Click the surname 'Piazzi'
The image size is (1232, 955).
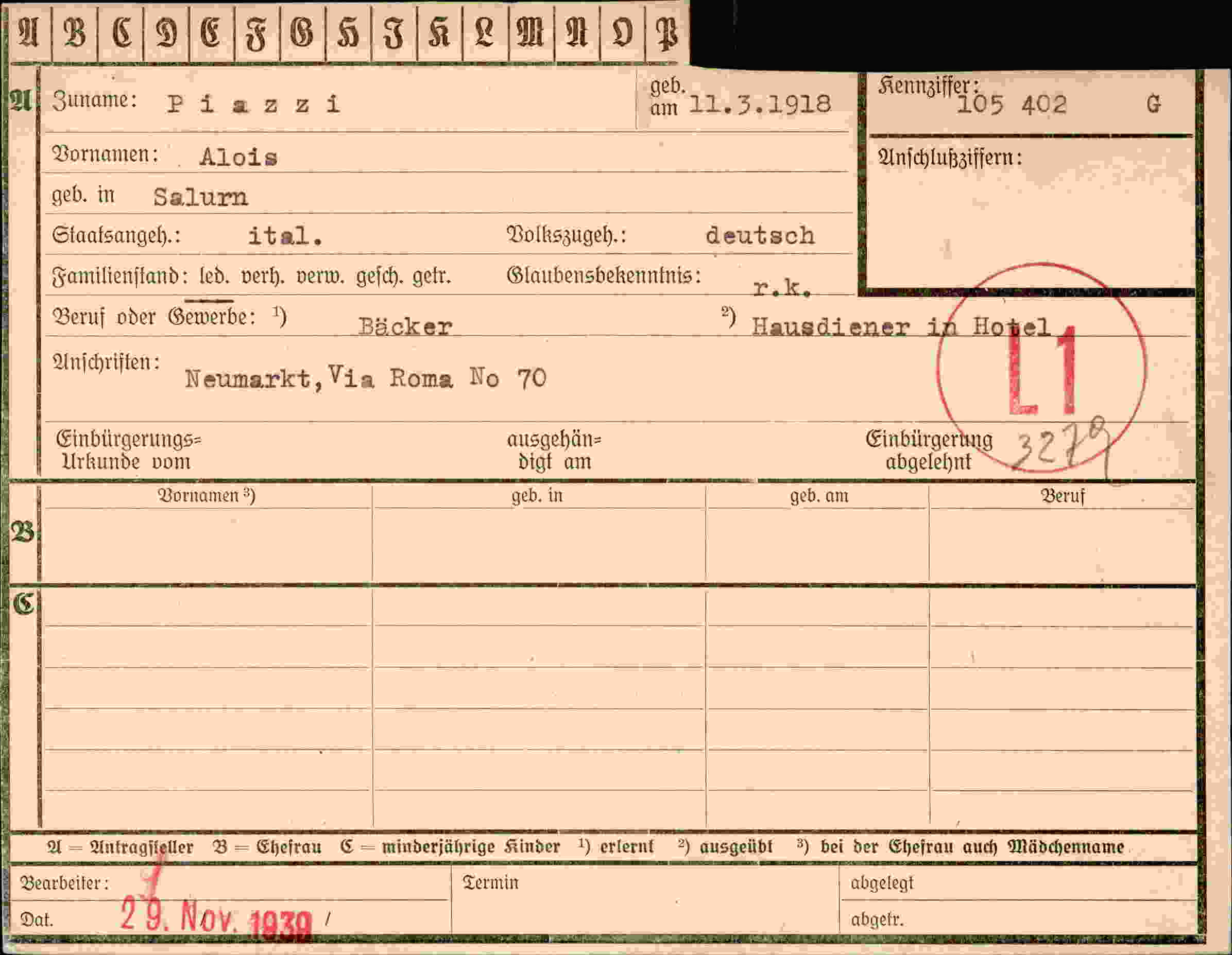[x=253, y=105]
